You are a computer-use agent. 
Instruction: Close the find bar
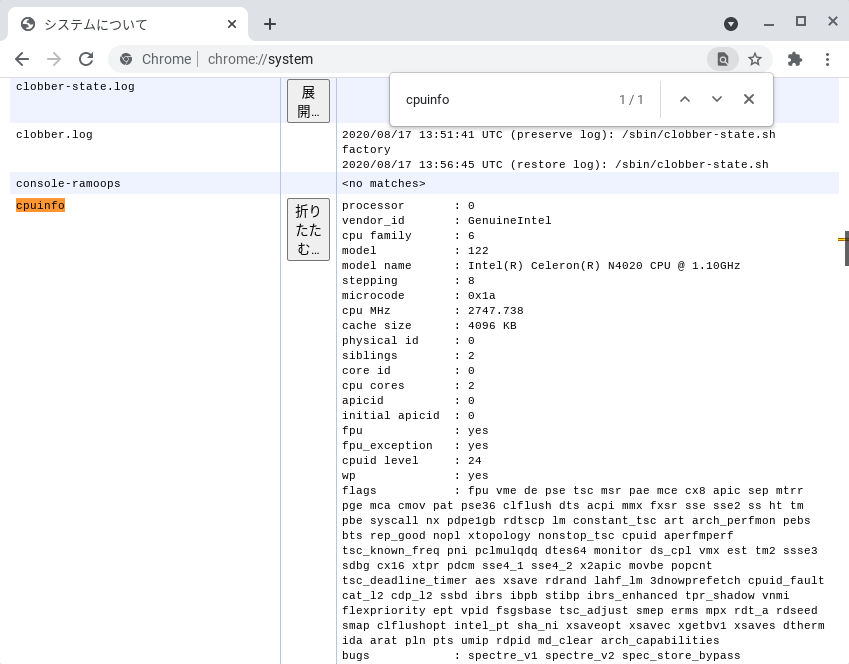tap(749, 99)
